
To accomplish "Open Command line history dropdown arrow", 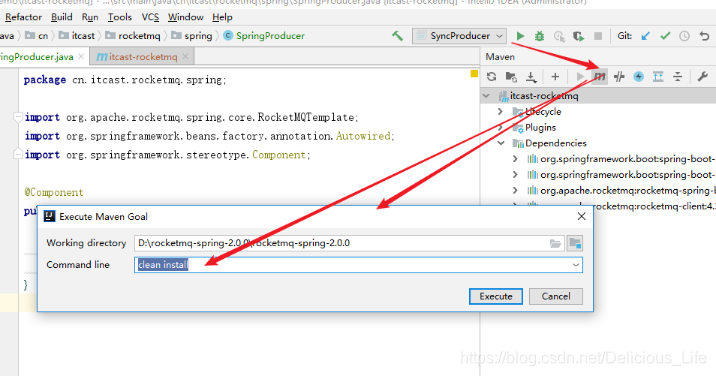I will pyautogui.click(x=576, y=265).
